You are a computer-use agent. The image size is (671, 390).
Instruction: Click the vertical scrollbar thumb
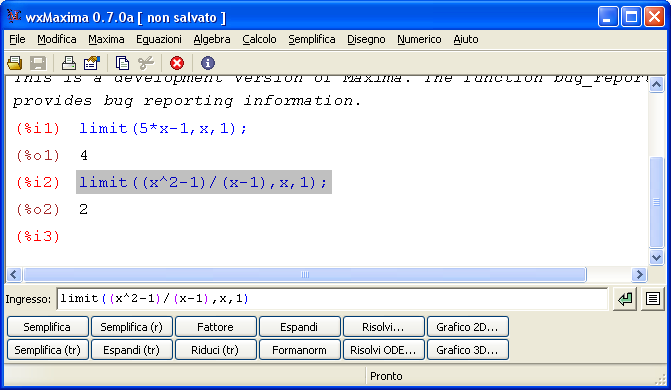coord(656,202)
